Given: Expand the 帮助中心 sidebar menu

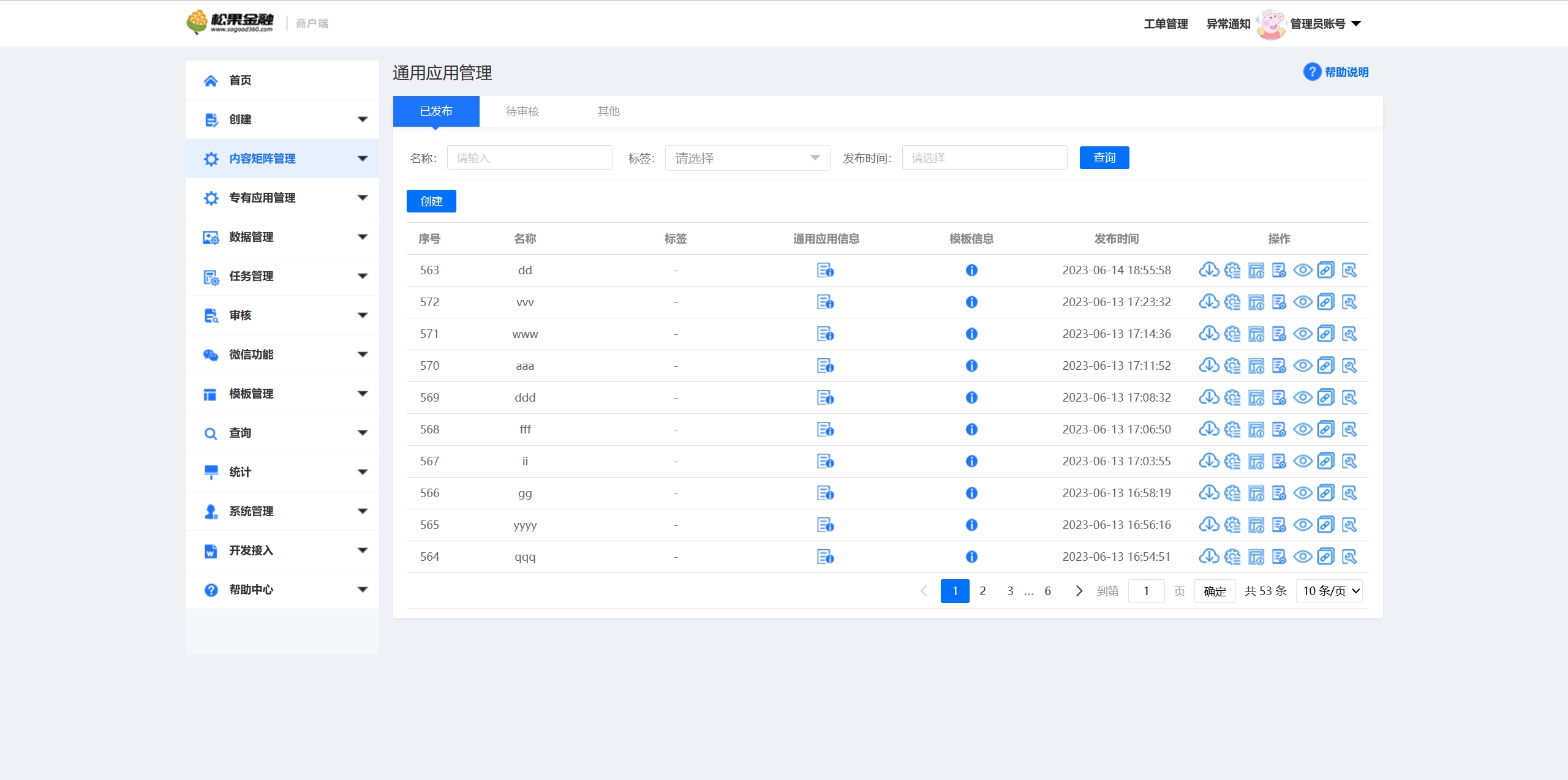Looking at the screenshot, I should [282, 590].
